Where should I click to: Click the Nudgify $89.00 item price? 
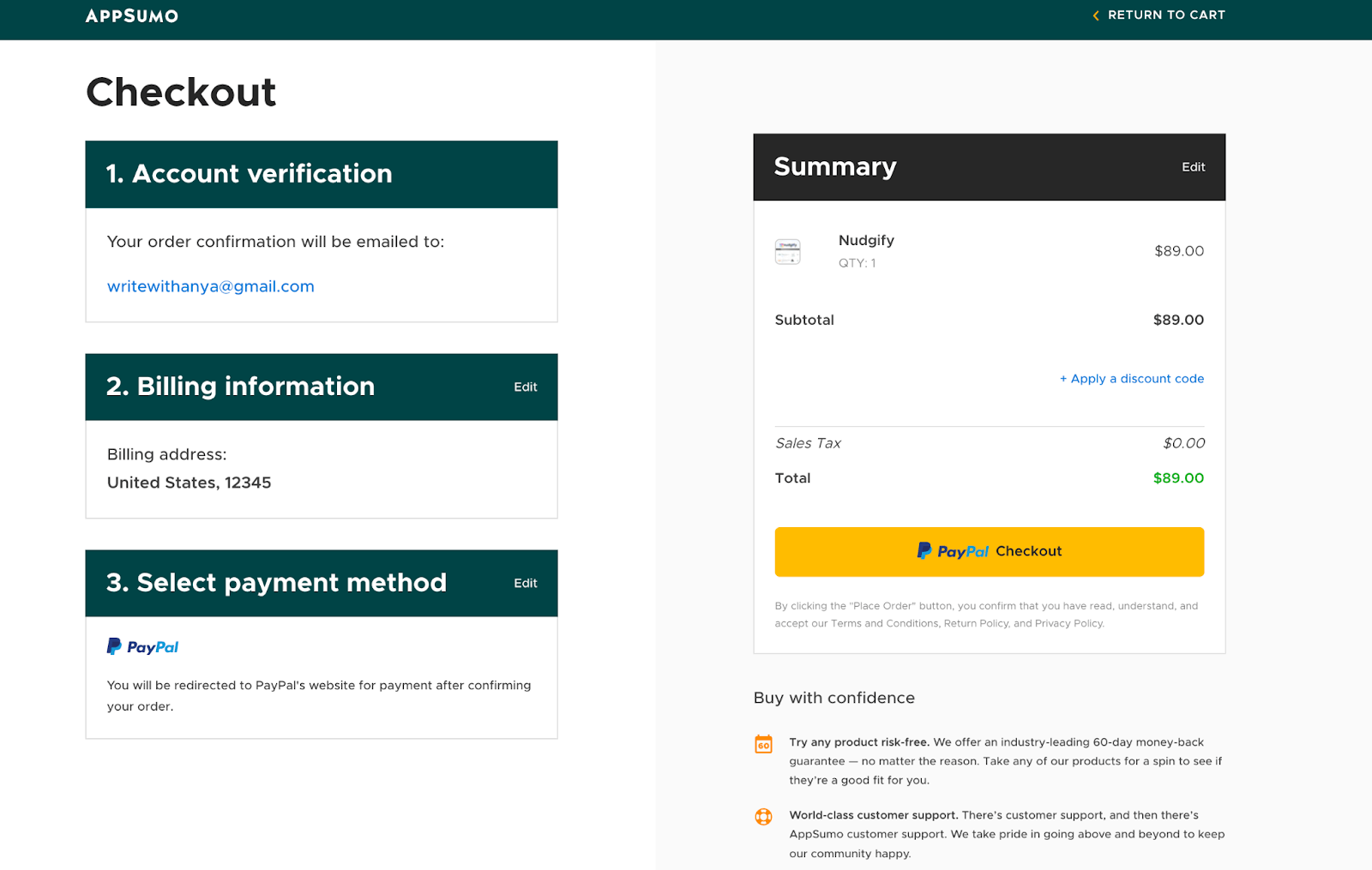[1179, 251]
